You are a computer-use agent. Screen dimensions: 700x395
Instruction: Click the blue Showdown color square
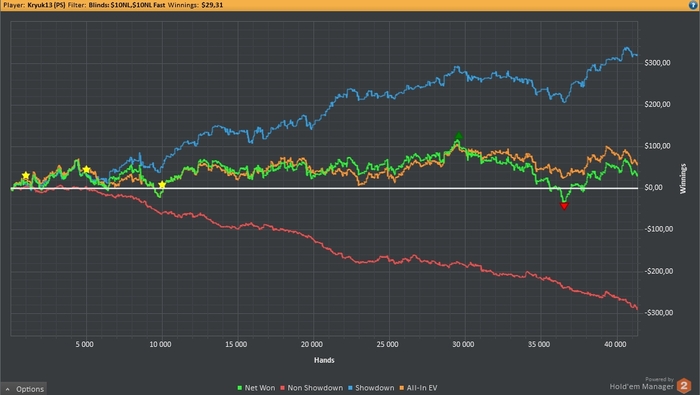click(350, 388)
